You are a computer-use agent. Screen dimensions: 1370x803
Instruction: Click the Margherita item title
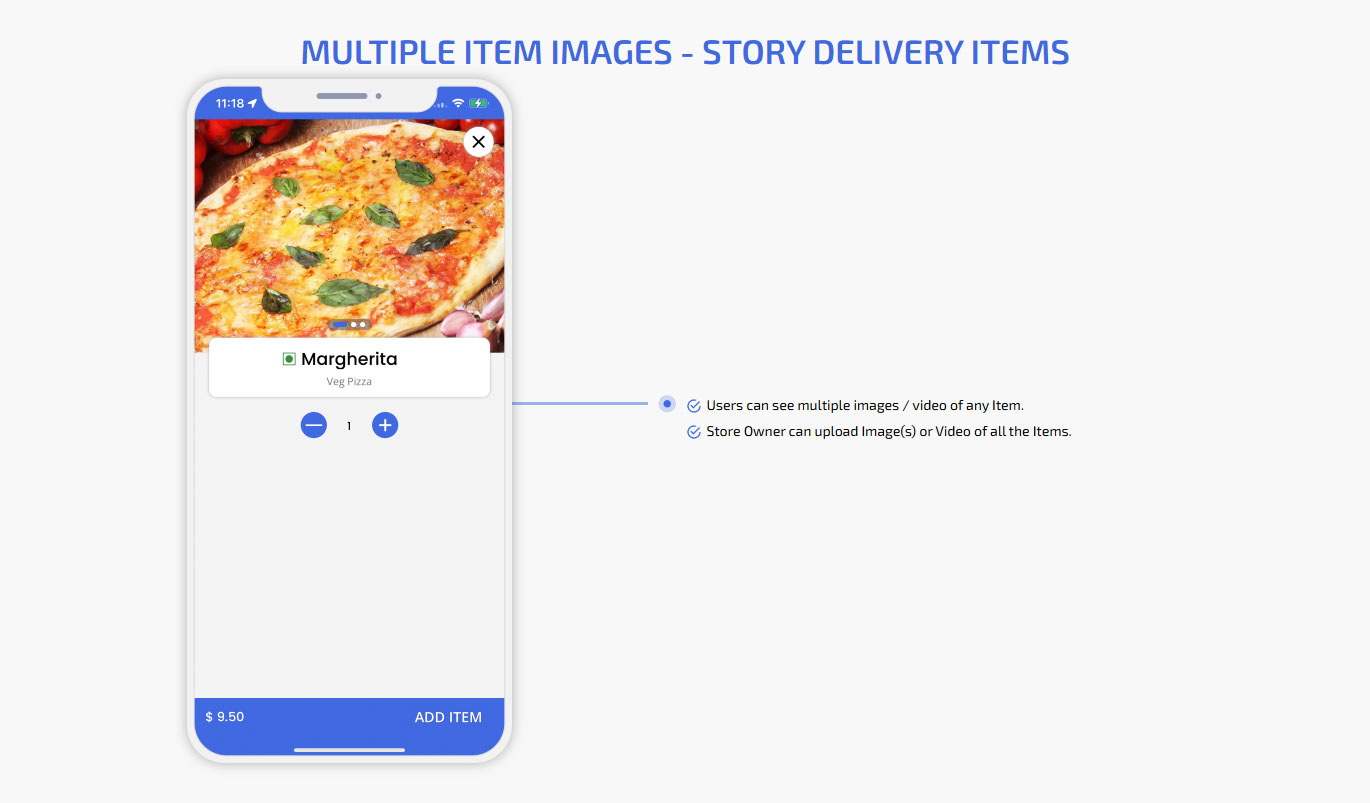pos(349,359)
